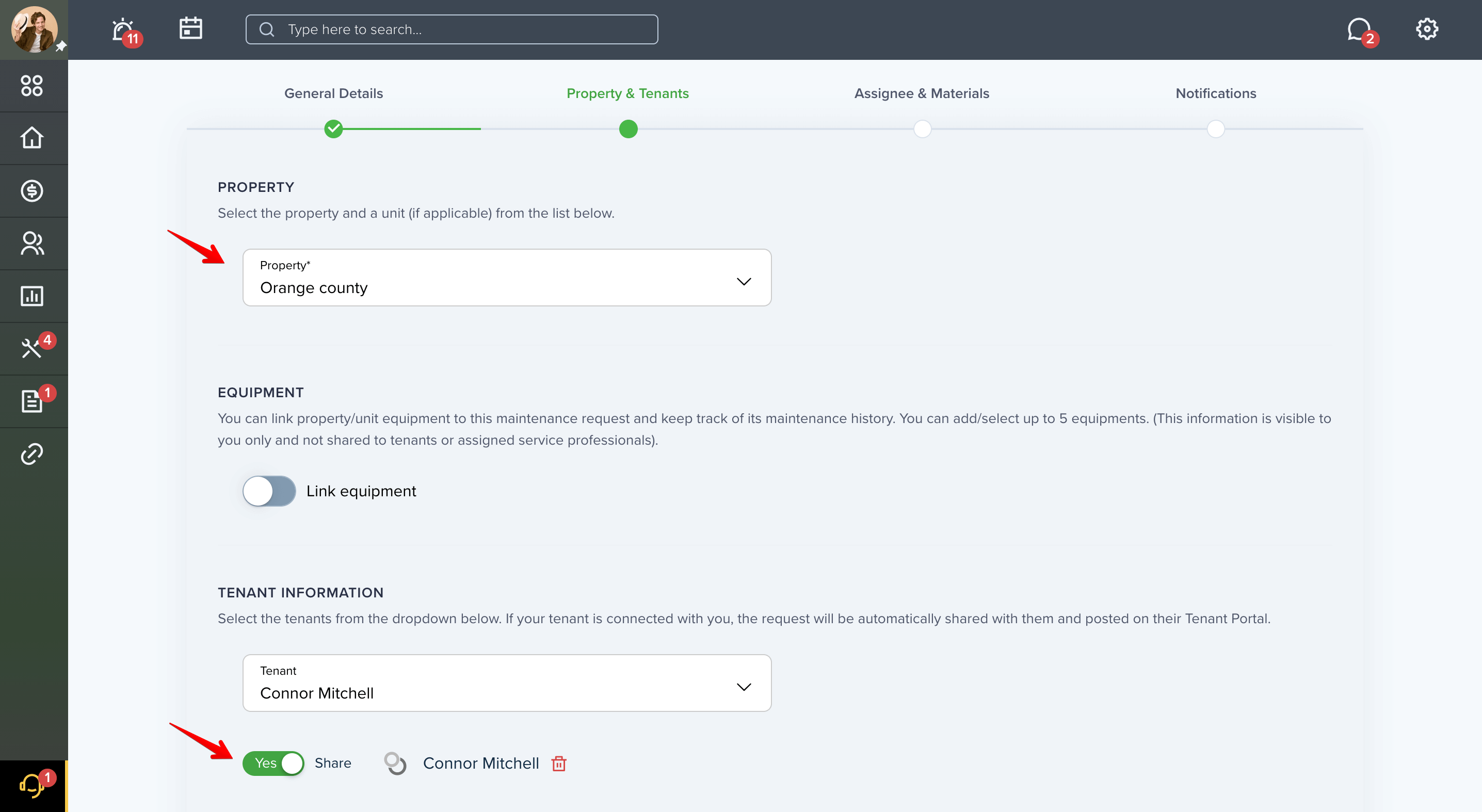Click the Connor Mitchell name below Tenant dropdown
Image resolution: width=1482 pixels, height=812 pixels.
click(481, 763)
